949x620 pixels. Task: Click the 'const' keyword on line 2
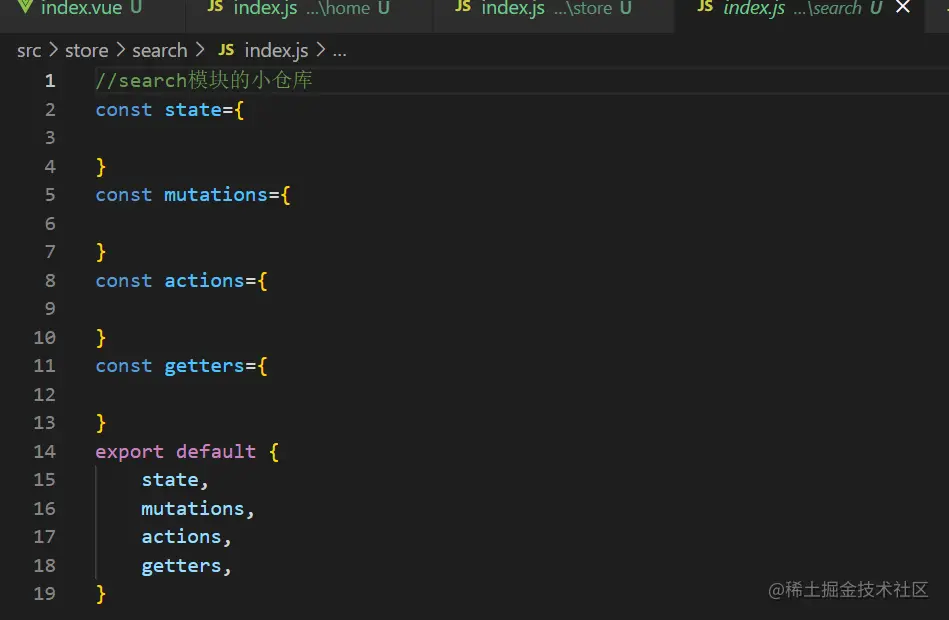click(124, 110)
